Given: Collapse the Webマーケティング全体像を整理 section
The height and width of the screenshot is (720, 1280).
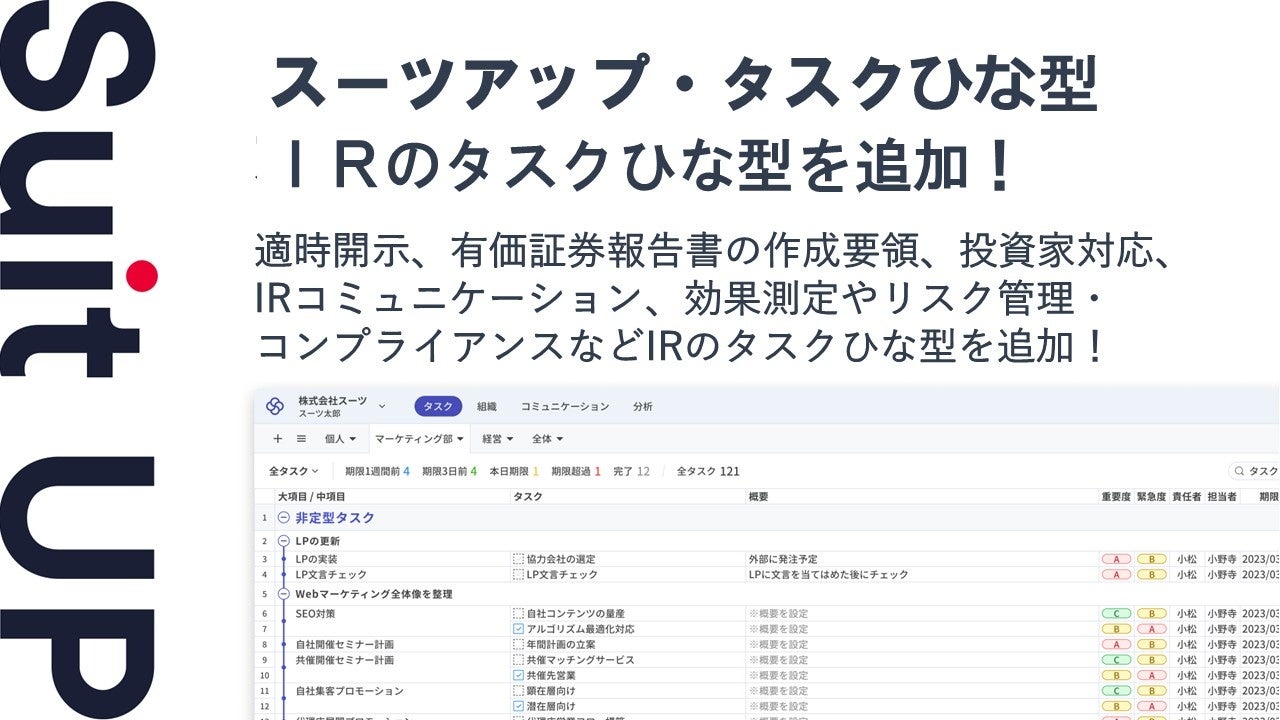Looking at the screenshot, I should 284,594.
